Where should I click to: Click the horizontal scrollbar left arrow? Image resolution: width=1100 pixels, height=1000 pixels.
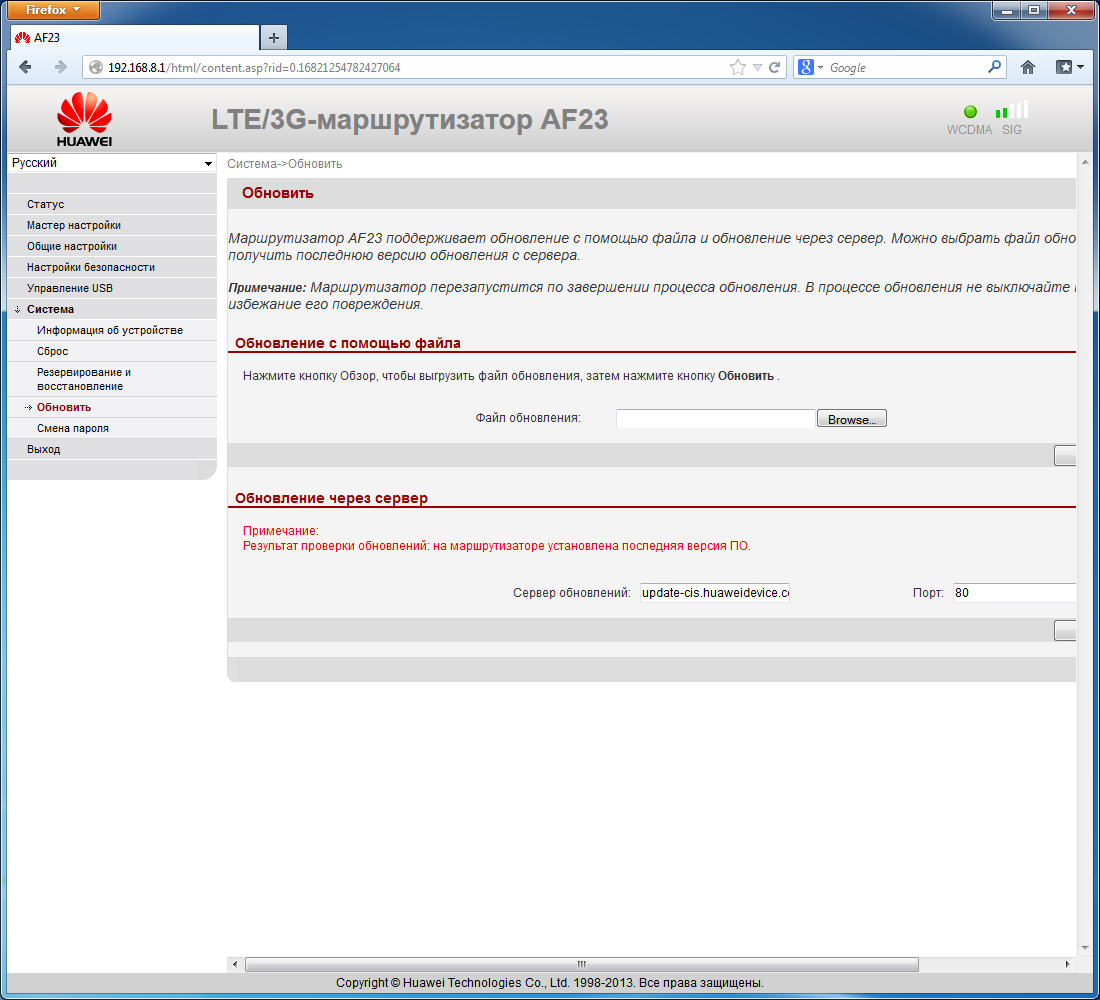point(235,964)
